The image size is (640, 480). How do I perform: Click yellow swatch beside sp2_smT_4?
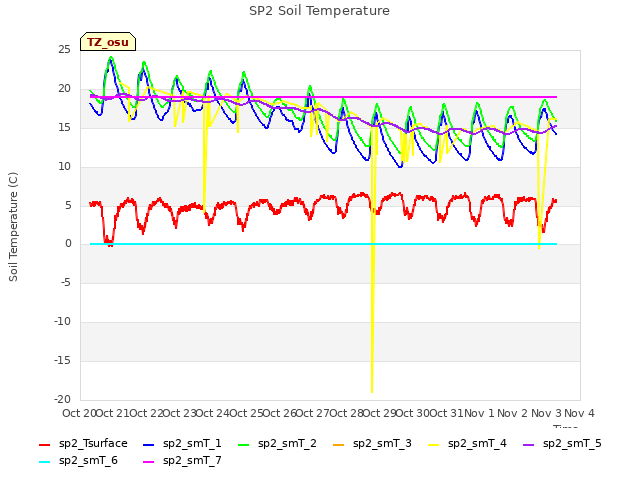pos(433,444)
